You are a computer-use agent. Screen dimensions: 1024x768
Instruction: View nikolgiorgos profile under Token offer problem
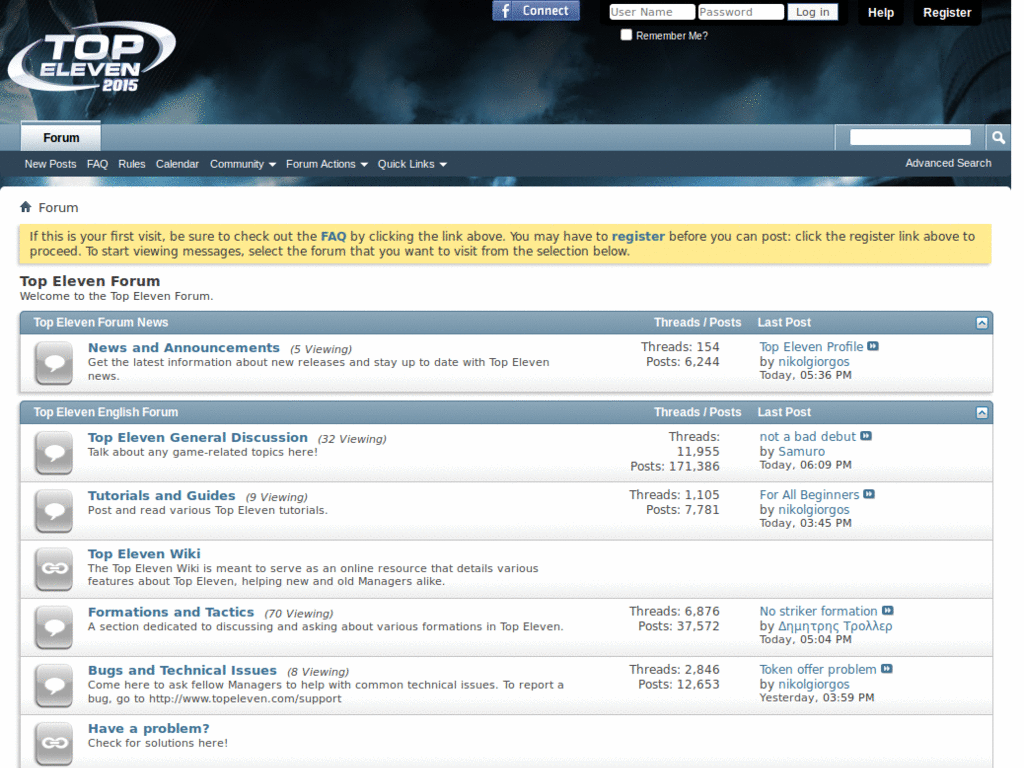(x=814, y=684)
